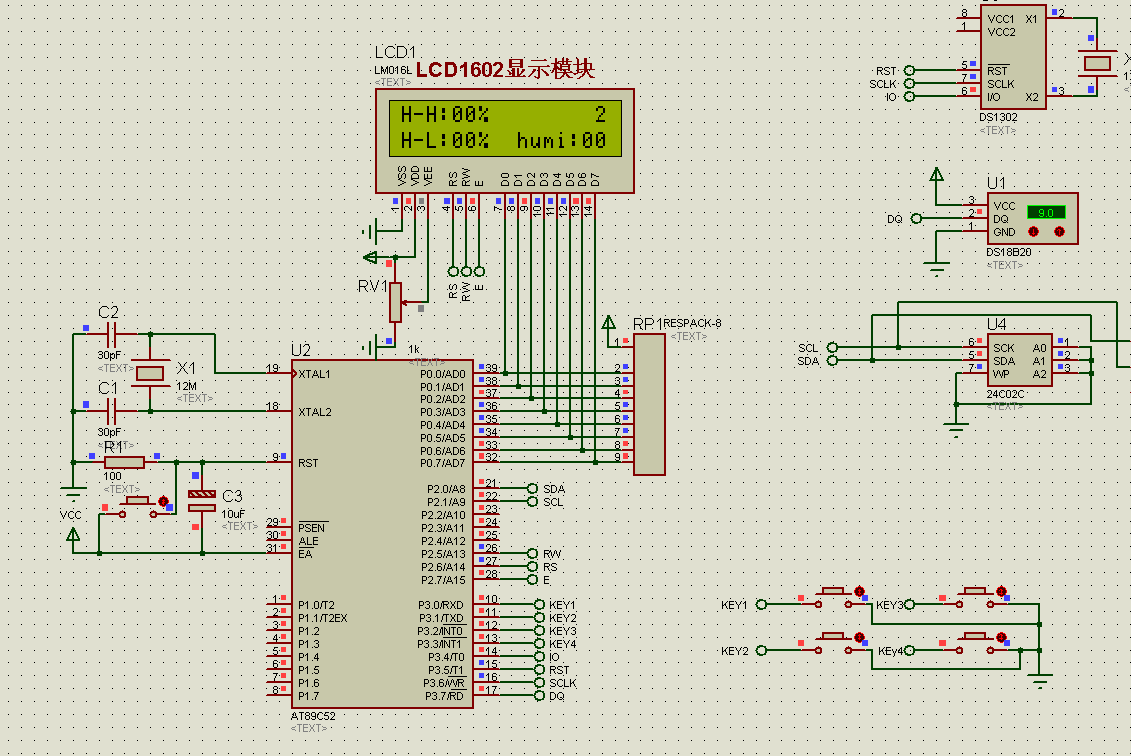
Task: Click the left red adjust button on DS18B20
Action: coord(1033,232)
